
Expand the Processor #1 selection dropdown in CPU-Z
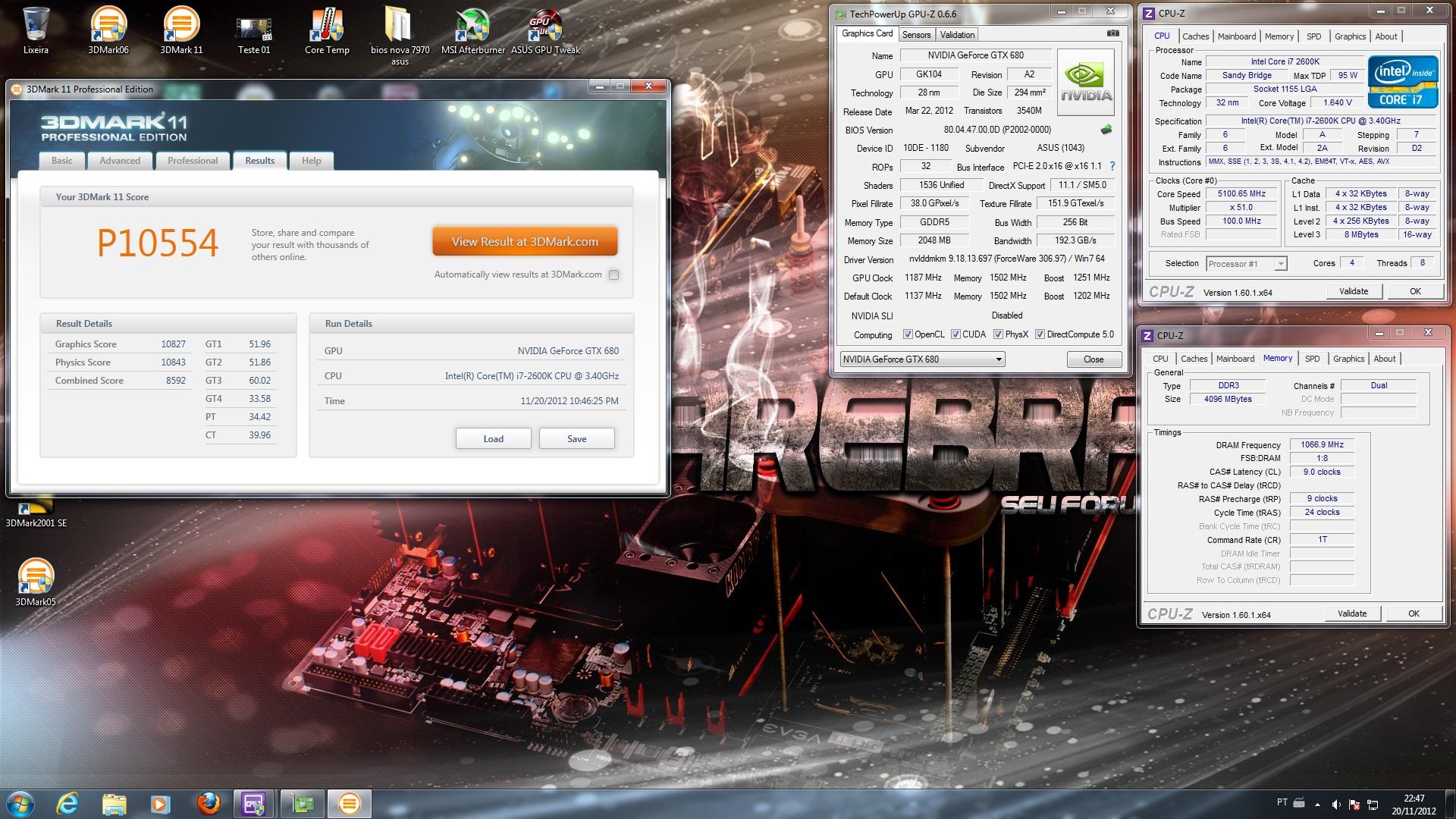click(x=1281, y=264)
